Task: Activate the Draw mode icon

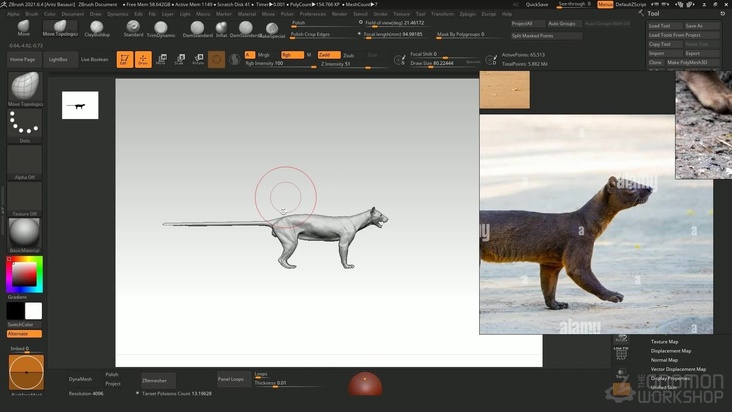Action: pos(144,59)
